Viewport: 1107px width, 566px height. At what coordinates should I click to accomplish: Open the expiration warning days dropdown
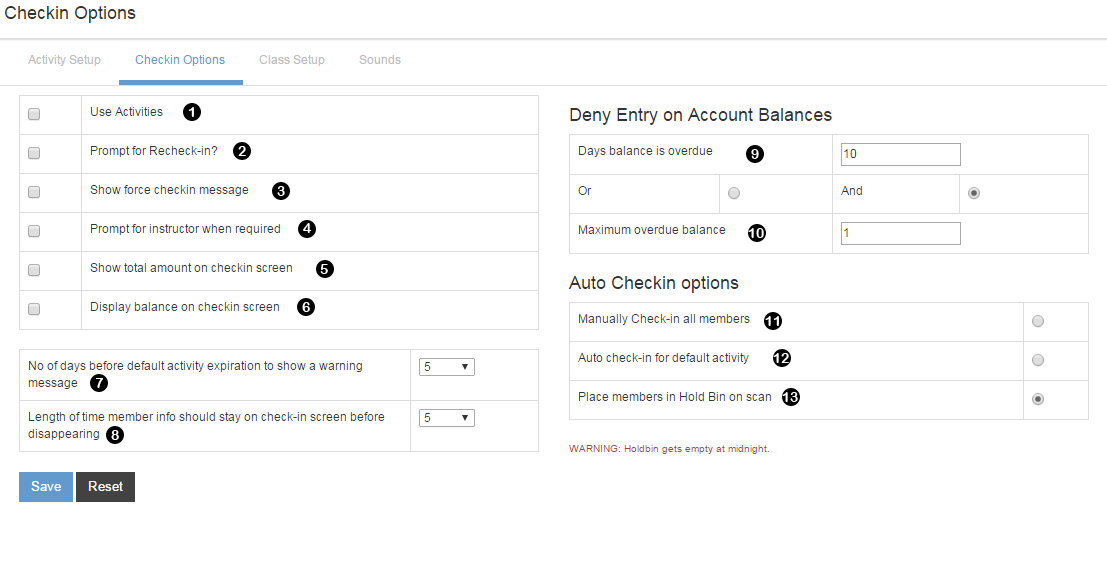click(446, 367)
